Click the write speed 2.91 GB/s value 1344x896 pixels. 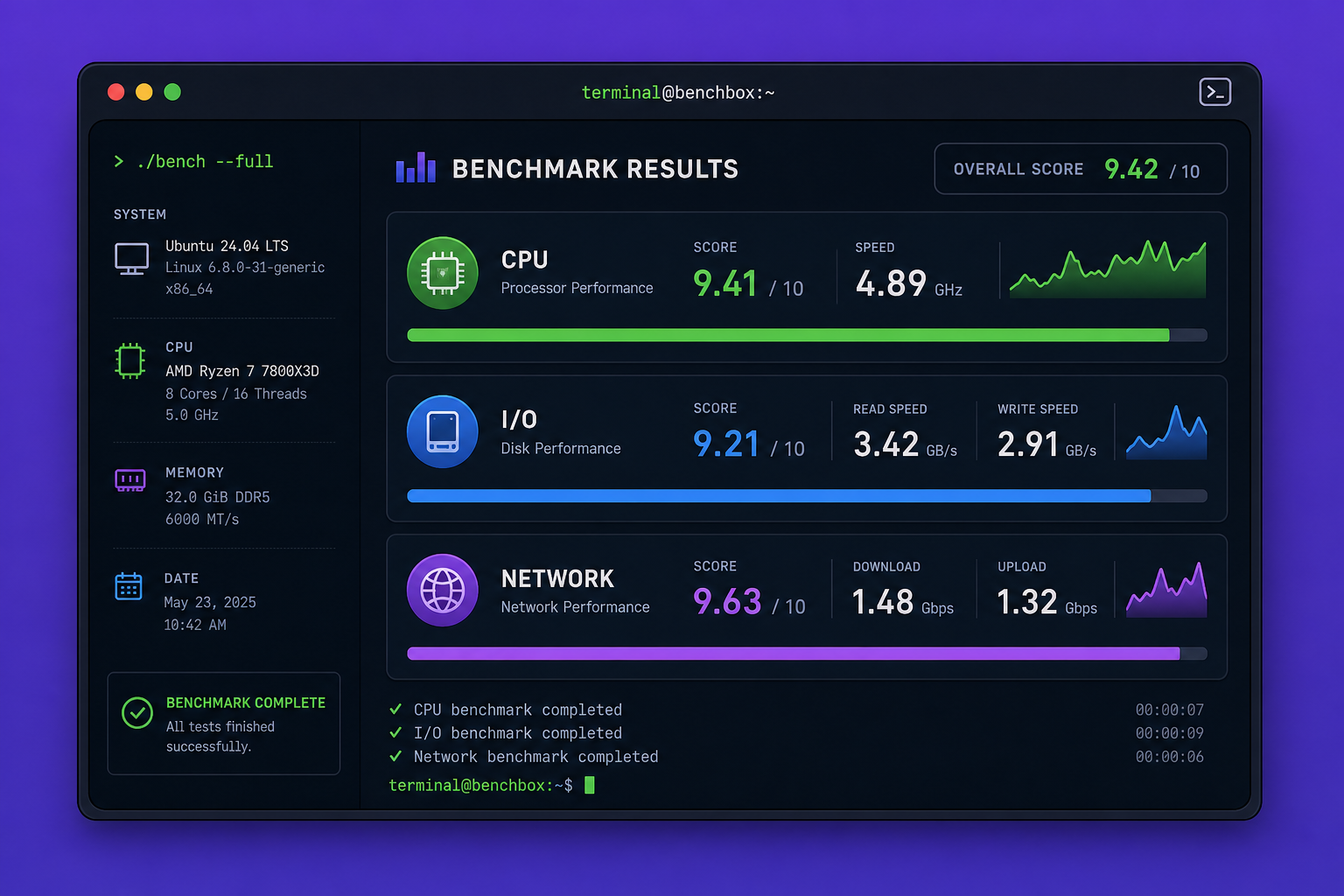pyautogui.click(x=1046, y=444)
